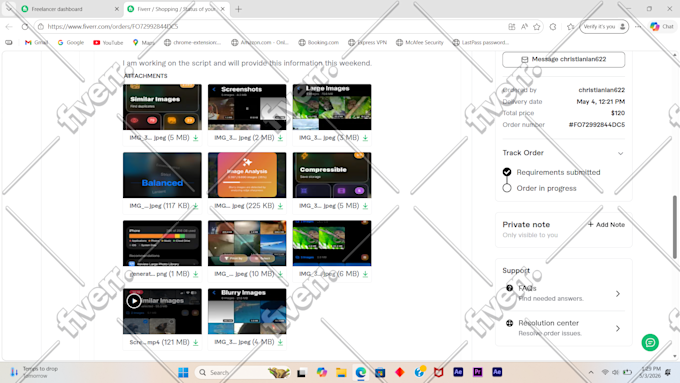Download the generat... png (1 MB) file
The width and height of the screenshot is (680, 383).
(196, 274)
